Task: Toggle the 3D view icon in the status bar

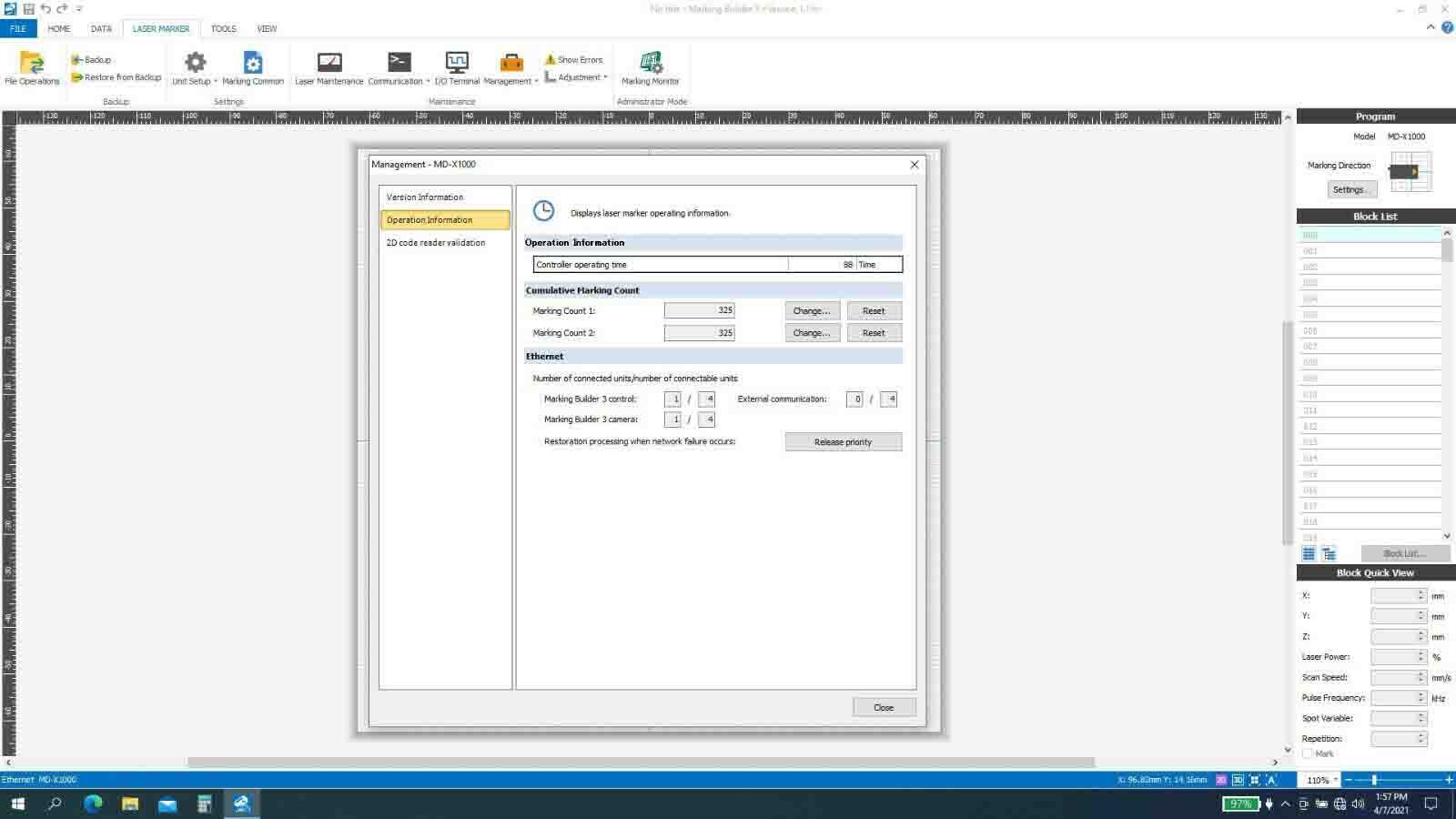Action: pyautogui.click(x=1238, y=780)
